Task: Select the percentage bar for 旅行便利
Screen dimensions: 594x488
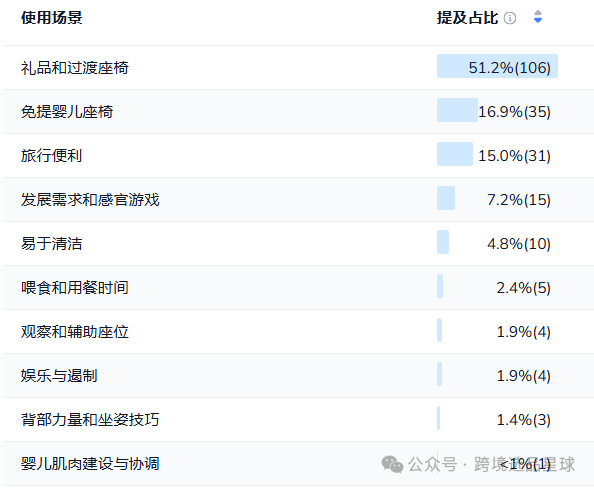Action: pos(455,154)
